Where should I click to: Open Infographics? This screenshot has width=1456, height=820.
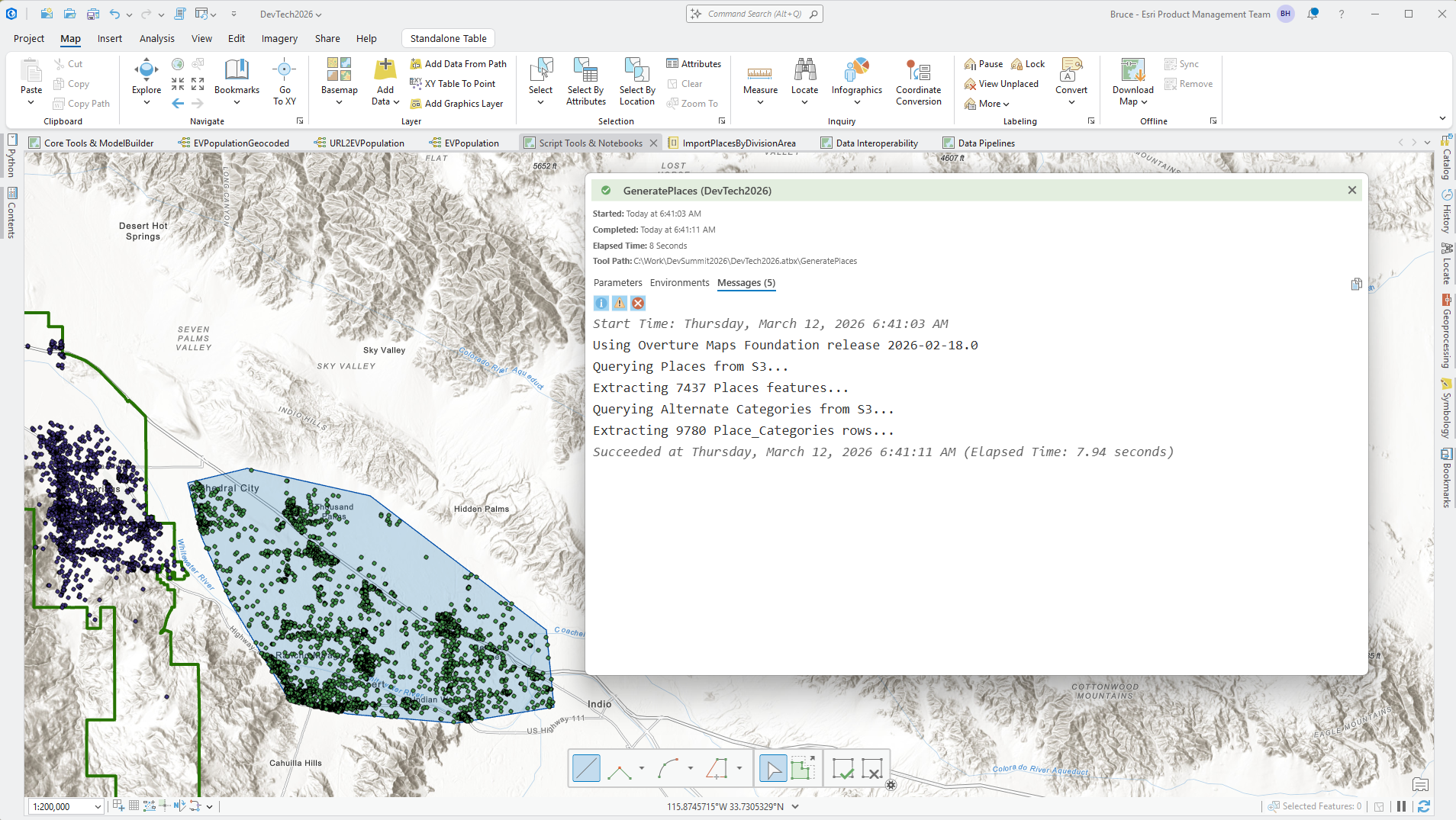[857, 81]
